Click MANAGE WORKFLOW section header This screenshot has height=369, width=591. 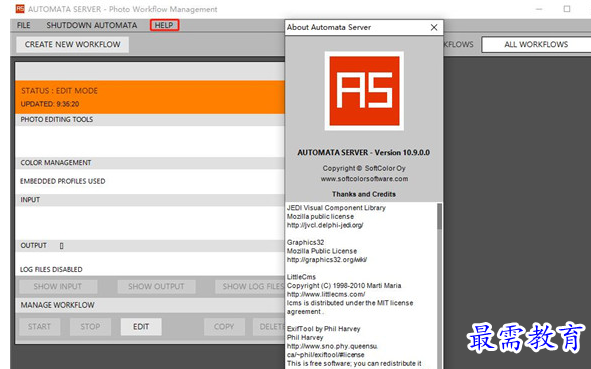[x=150, y=305]
